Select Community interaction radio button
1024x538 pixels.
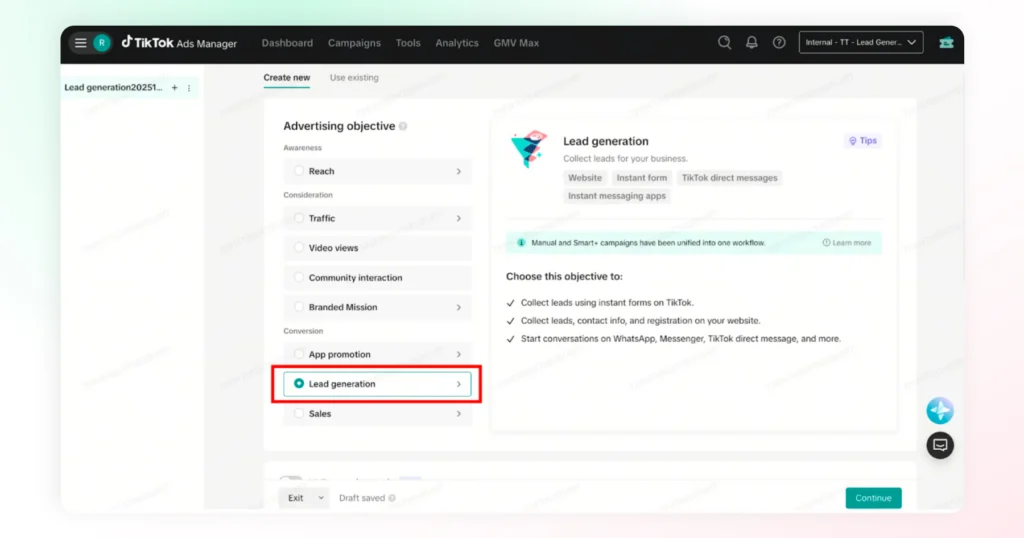click(x=298, y=277)
